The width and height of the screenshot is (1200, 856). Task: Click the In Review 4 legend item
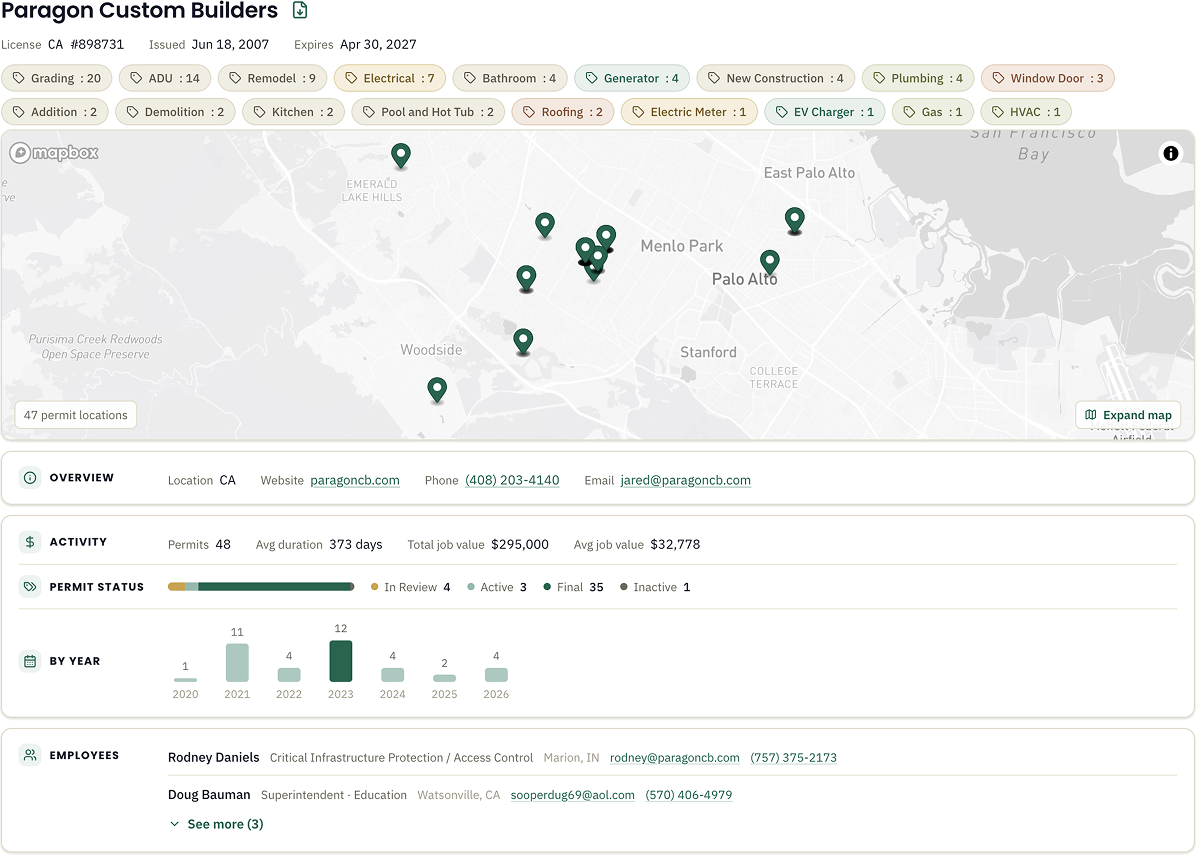411,587
